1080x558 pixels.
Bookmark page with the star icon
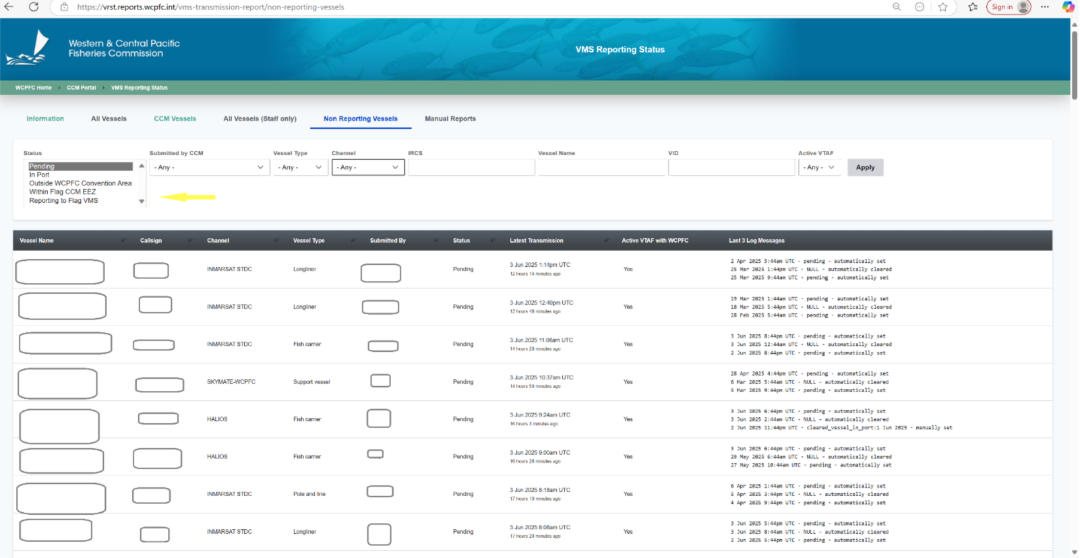tap(944, 7)
